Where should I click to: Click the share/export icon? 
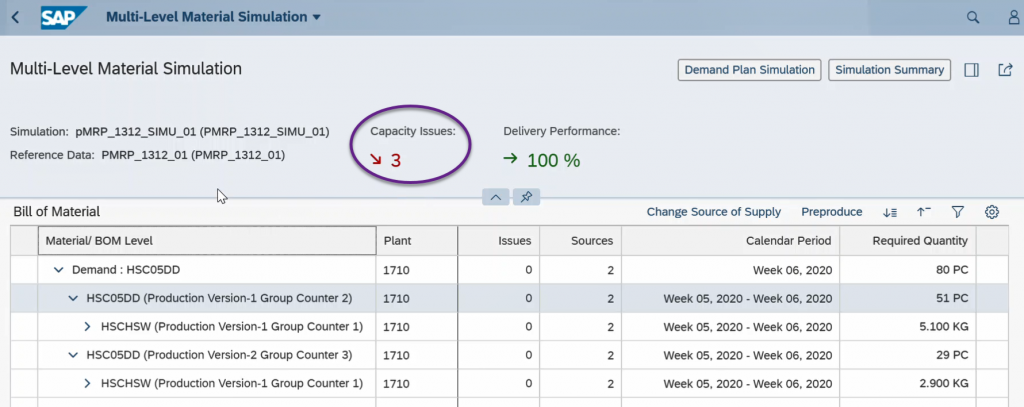click(x=1005, y=70)
